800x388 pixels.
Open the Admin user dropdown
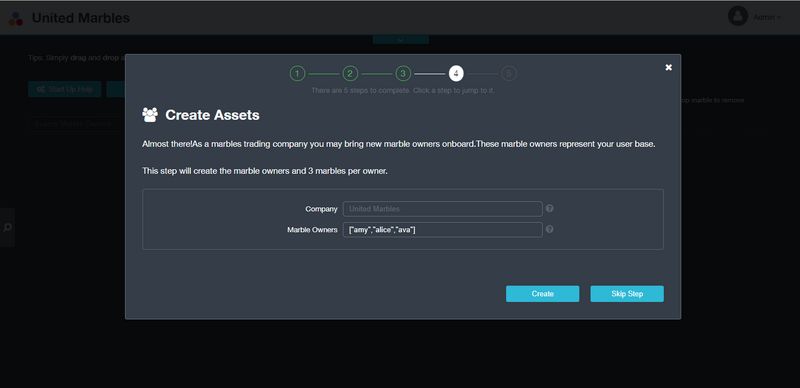(x=767, y=17)
